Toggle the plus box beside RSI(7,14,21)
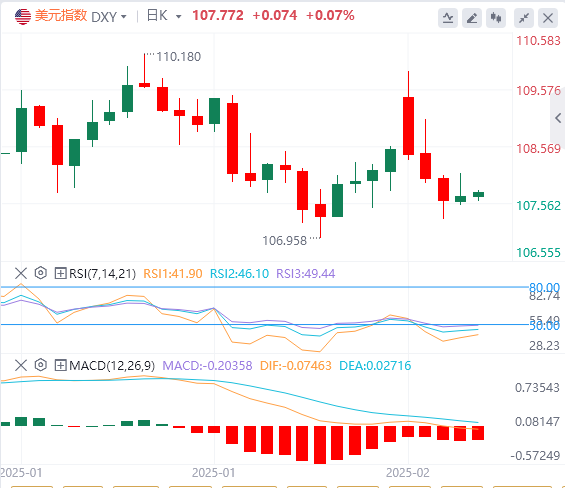The width and height of the screenshot is (565, 488). pos(60,274)
